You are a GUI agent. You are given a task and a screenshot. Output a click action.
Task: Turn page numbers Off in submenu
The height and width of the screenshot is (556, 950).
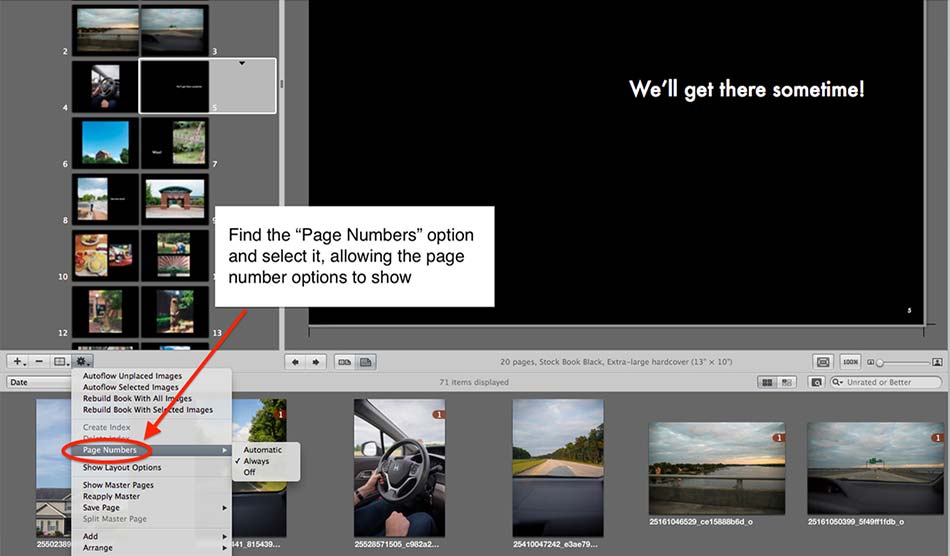pyautogui.click(x=250, y=472)
